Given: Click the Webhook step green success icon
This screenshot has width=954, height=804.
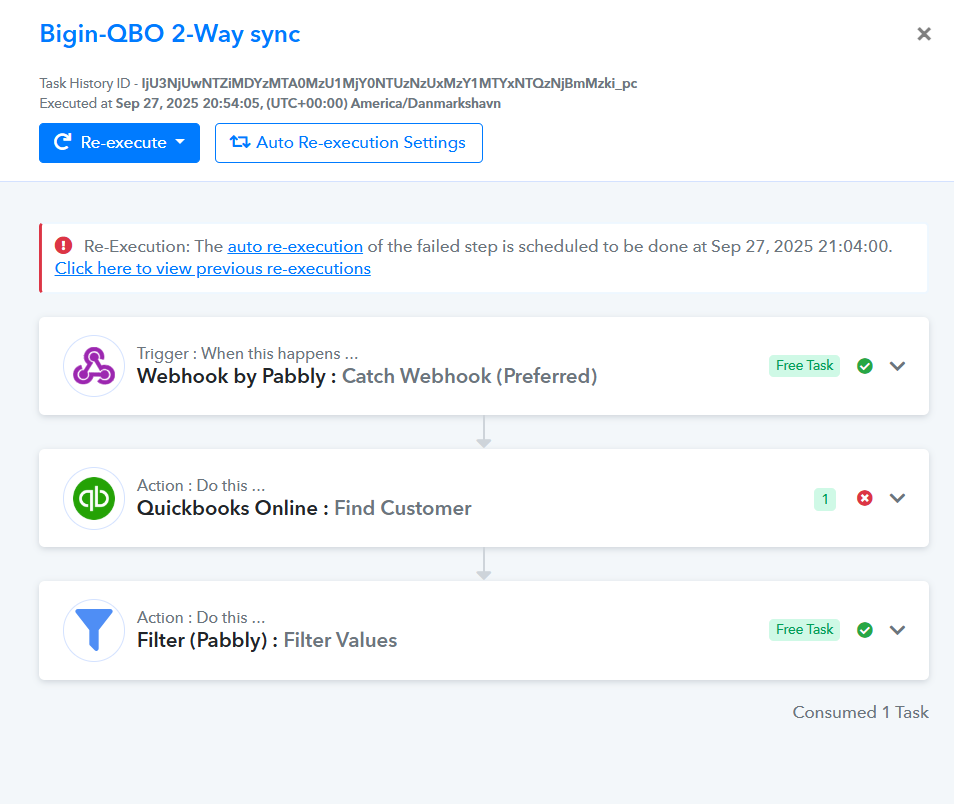Looking at the screenshot, I should pyautogui.click(x=865, y=366).
